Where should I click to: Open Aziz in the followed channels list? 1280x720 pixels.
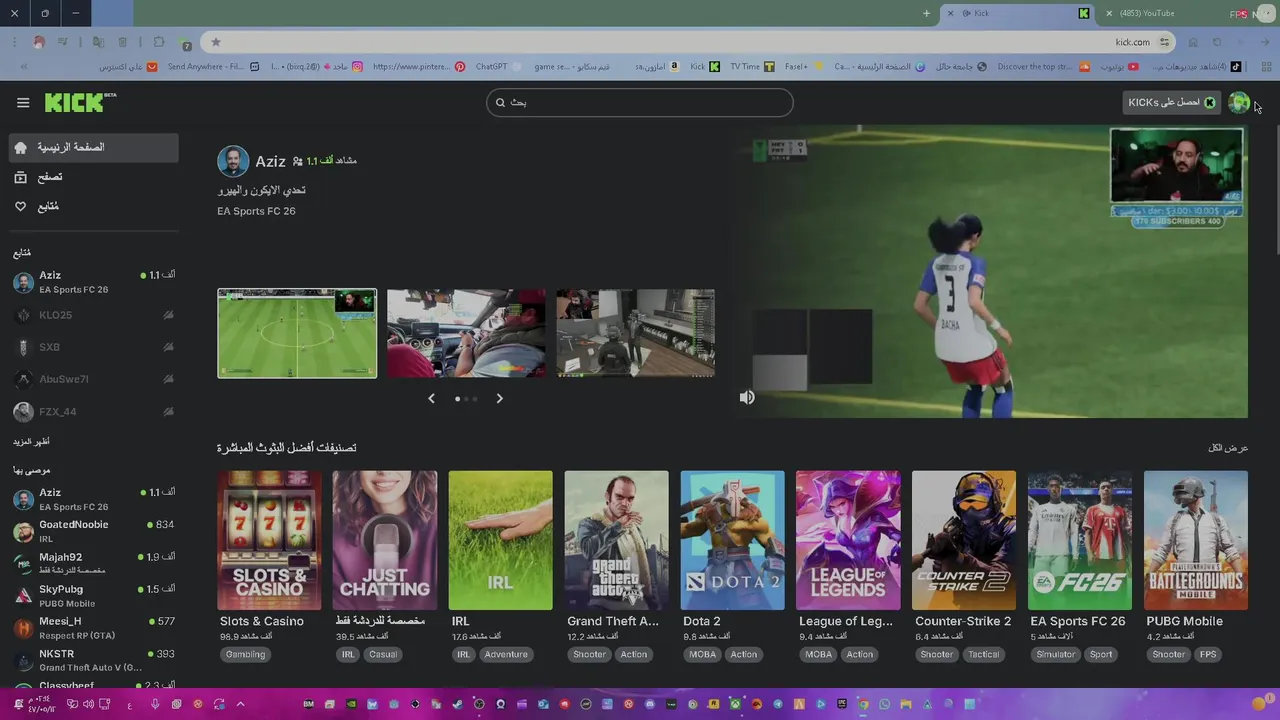(x=94, y=282)
